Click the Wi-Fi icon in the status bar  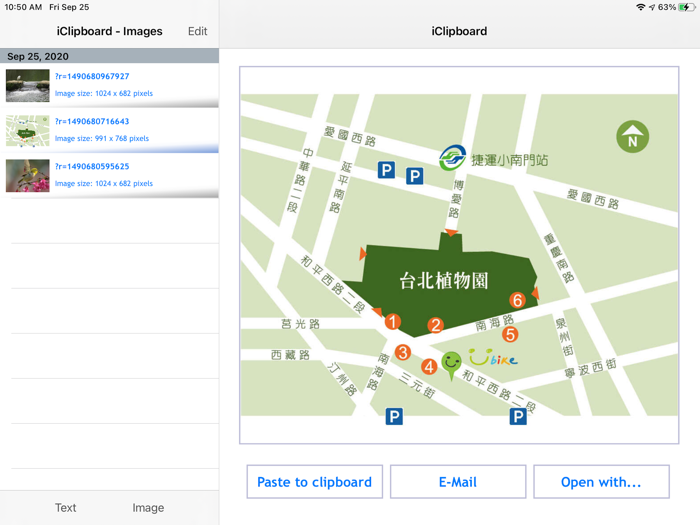[641, 7]
